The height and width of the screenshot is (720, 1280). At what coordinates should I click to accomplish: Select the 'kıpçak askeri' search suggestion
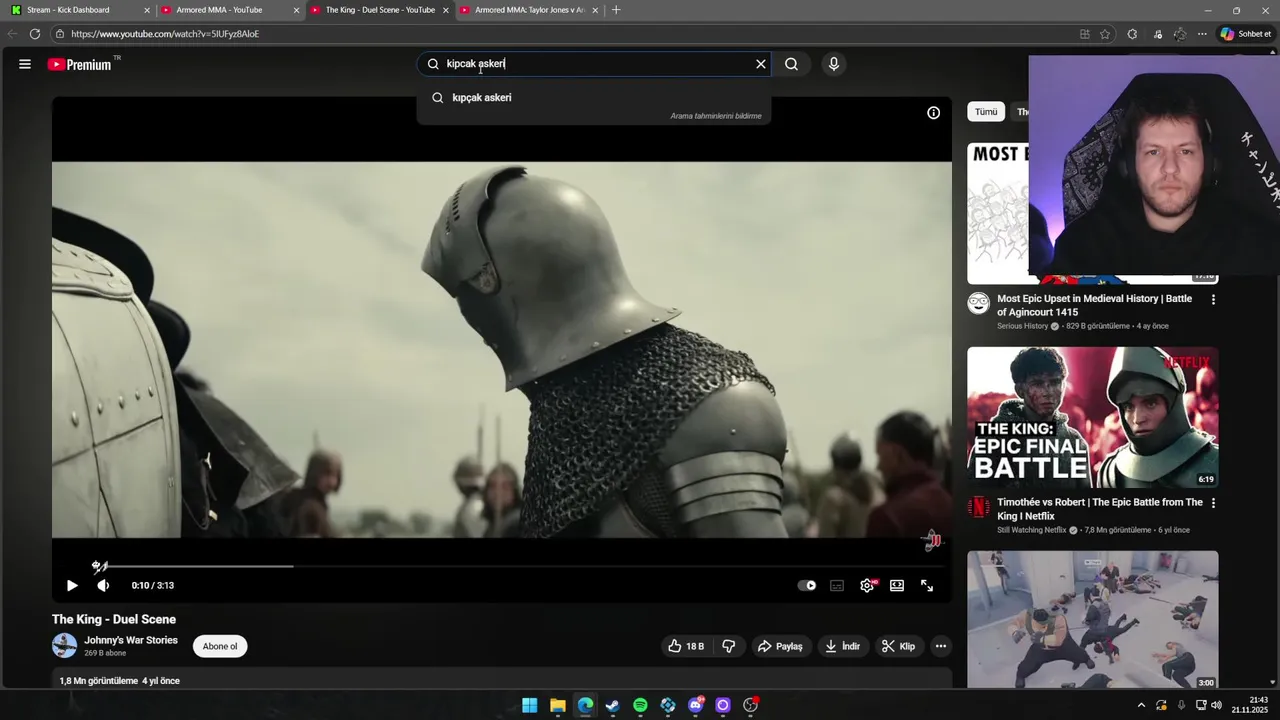pyautogui.click(x=594, y=97)
